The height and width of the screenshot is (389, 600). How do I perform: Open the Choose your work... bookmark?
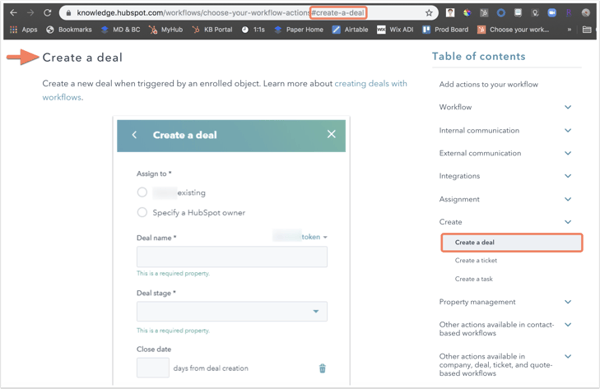[513, 29]
